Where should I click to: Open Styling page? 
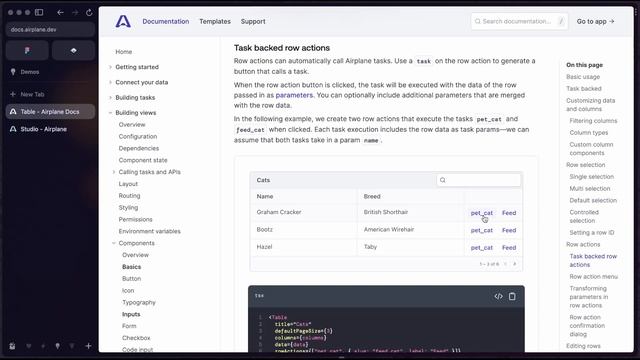pos(128,207)
